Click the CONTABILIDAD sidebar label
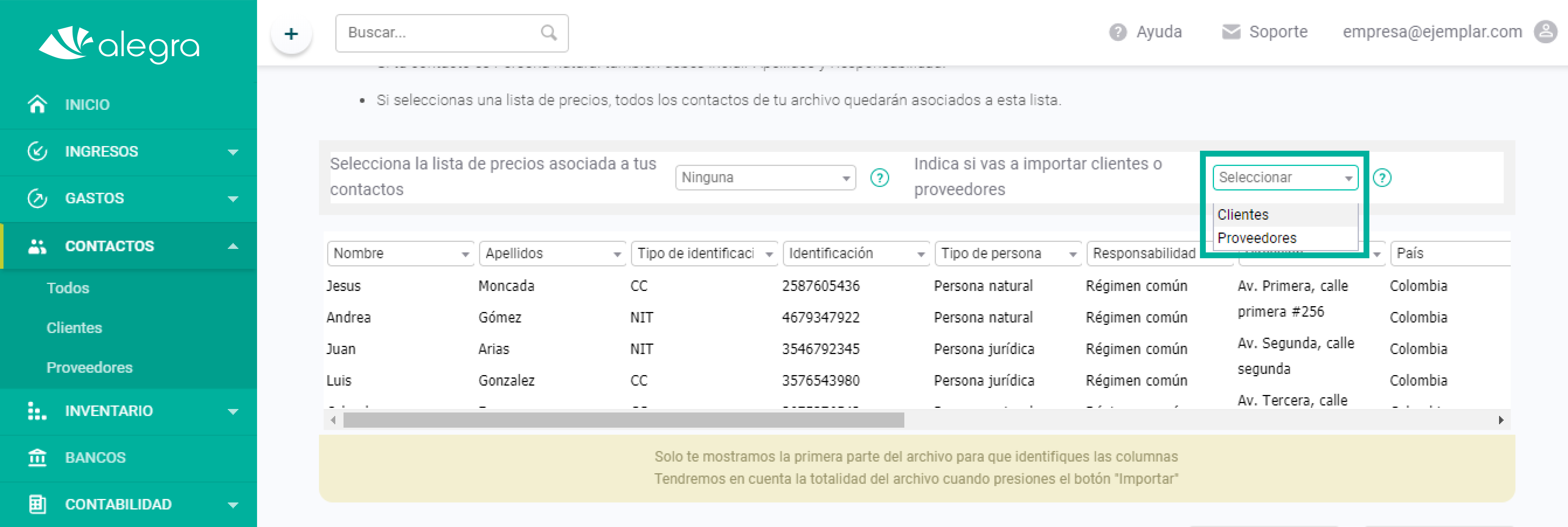The image size is (1568, 527). (x=118, y=505)
